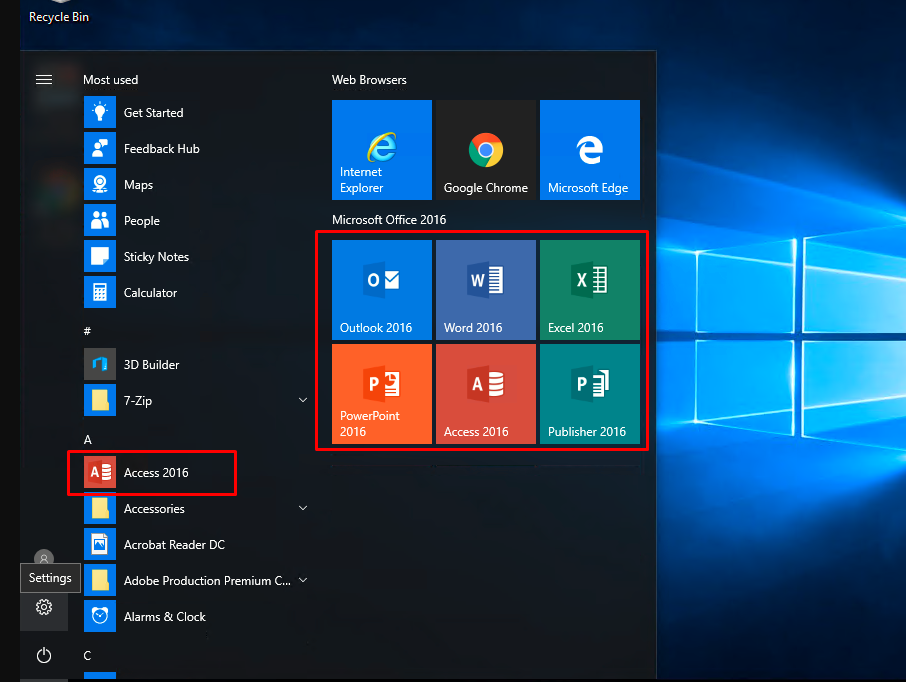Open the Microsoft Edge tile

pyautogui.click(x=590, y=150)
